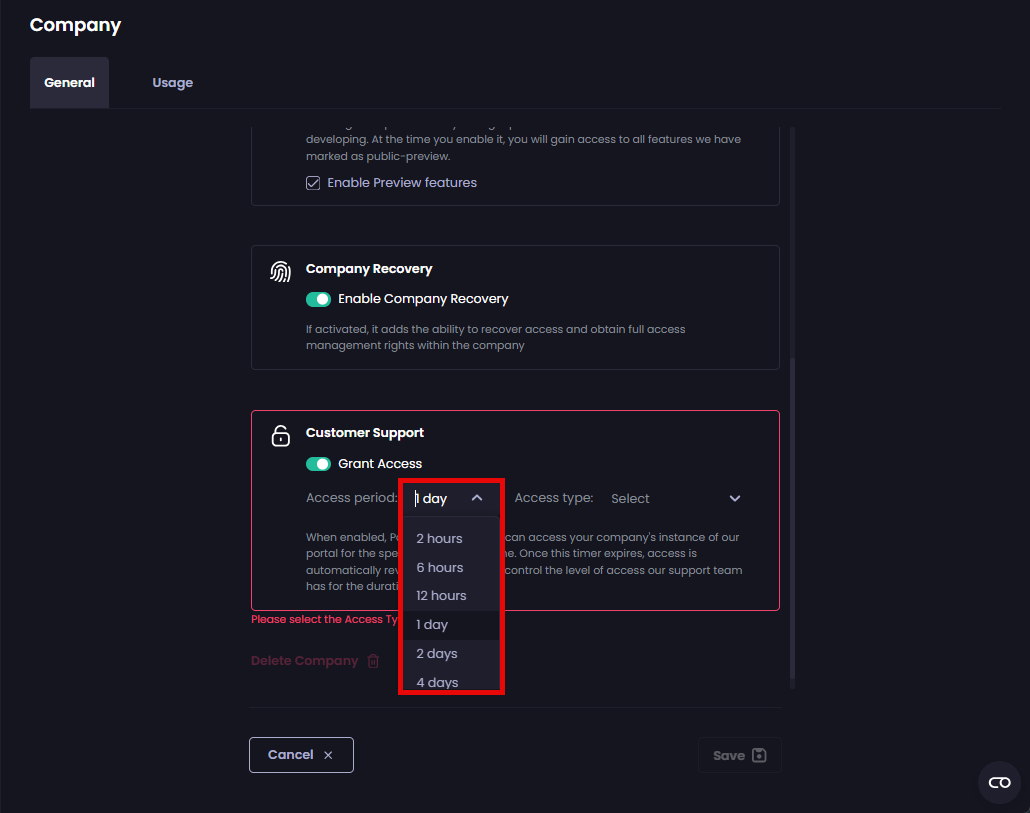Click the Delete Company link
The image size is (1030, 813).
point(305,661)
